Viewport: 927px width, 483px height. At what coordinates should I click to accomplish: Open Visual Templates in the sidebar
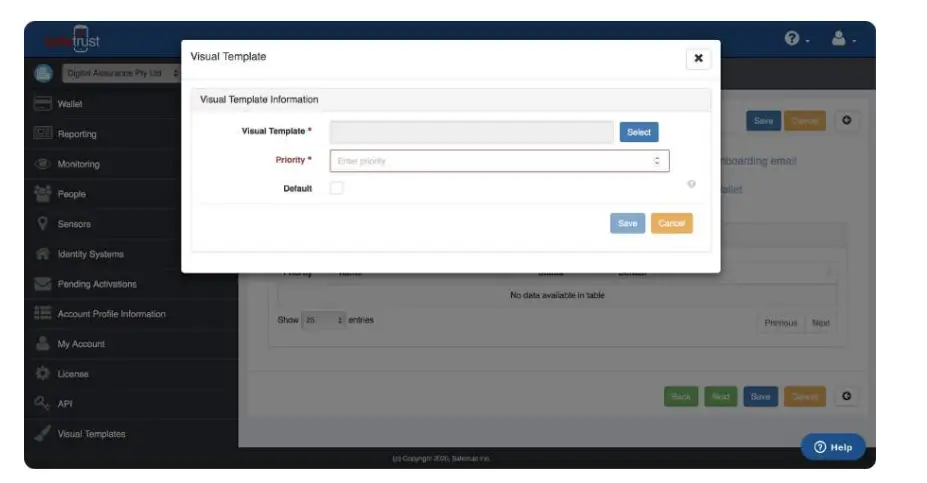[x=92, y=434]
